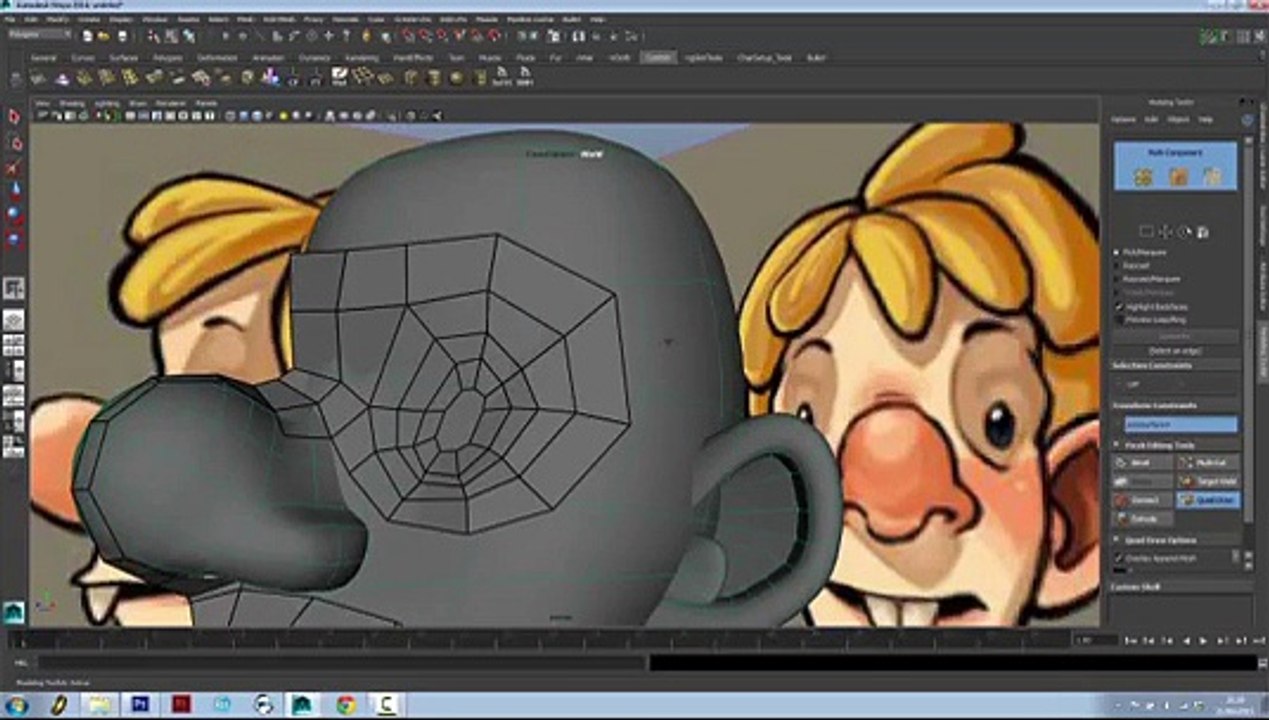The width and height of the screenshot is (1269, 720).
Task: Open Photoshop from the Windows taskbar
Action: click(140, 704)
